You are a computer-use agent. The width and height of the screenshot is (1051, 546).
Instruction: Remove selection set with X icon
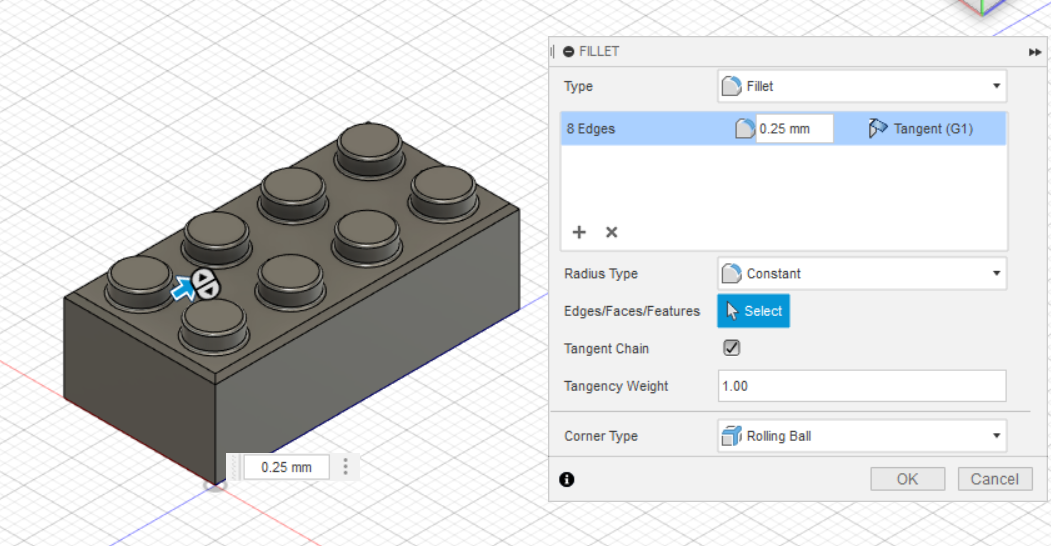[611, 232]
